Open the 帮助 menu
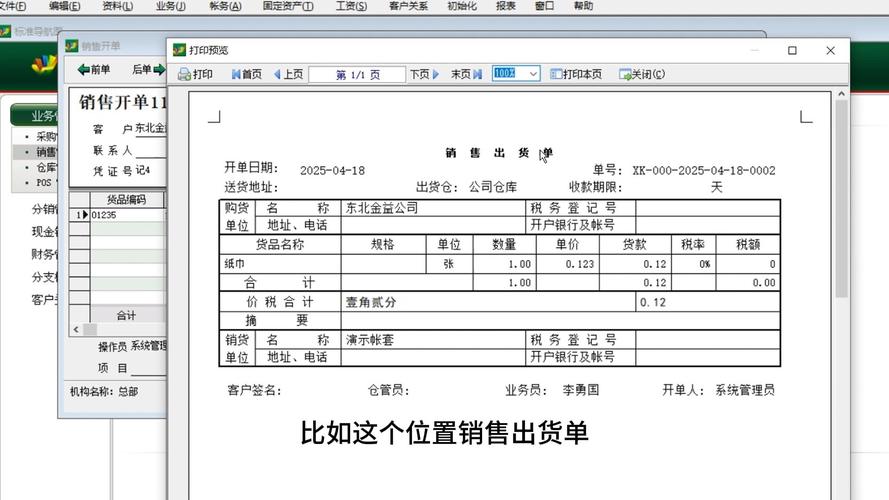This screenshot has height=500, width=889. pos(583,6)
